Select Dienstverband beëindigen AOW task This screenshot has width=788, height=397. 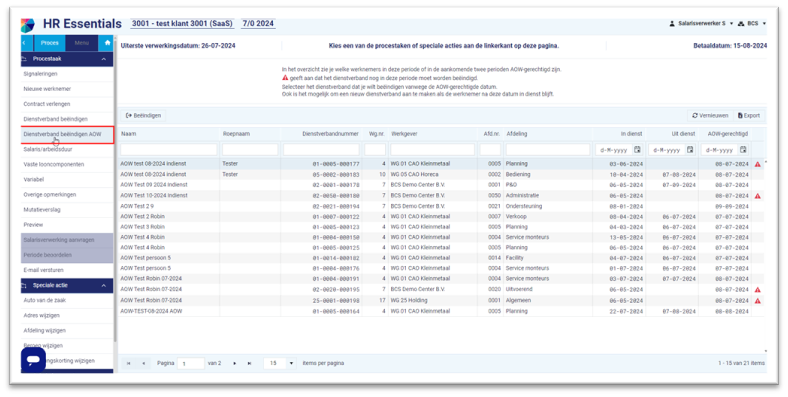tap(67, 135)
